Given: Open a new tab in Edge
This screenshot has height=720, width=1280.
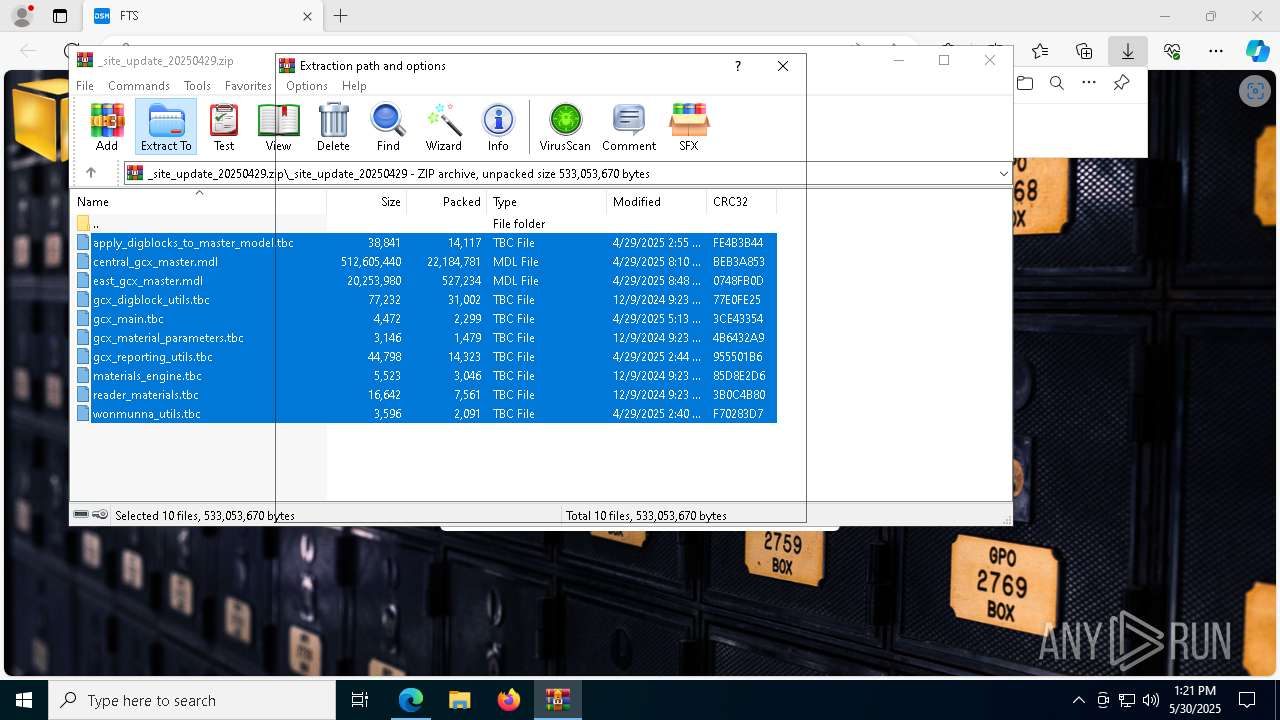Looking at the screenshot, I should [x=340, y=16].
